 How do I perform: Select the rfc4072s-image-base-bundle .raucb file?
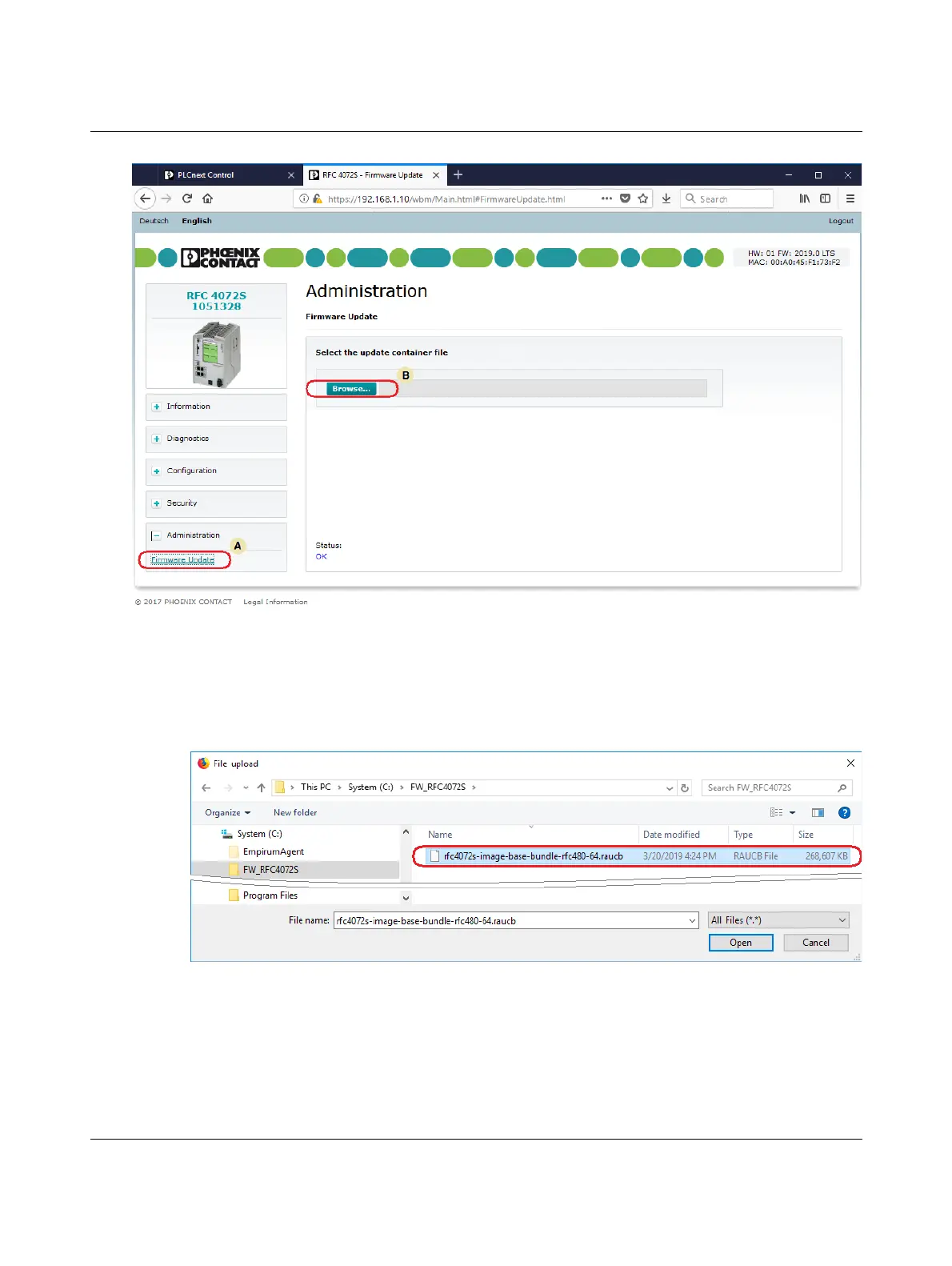pos(637,856)
